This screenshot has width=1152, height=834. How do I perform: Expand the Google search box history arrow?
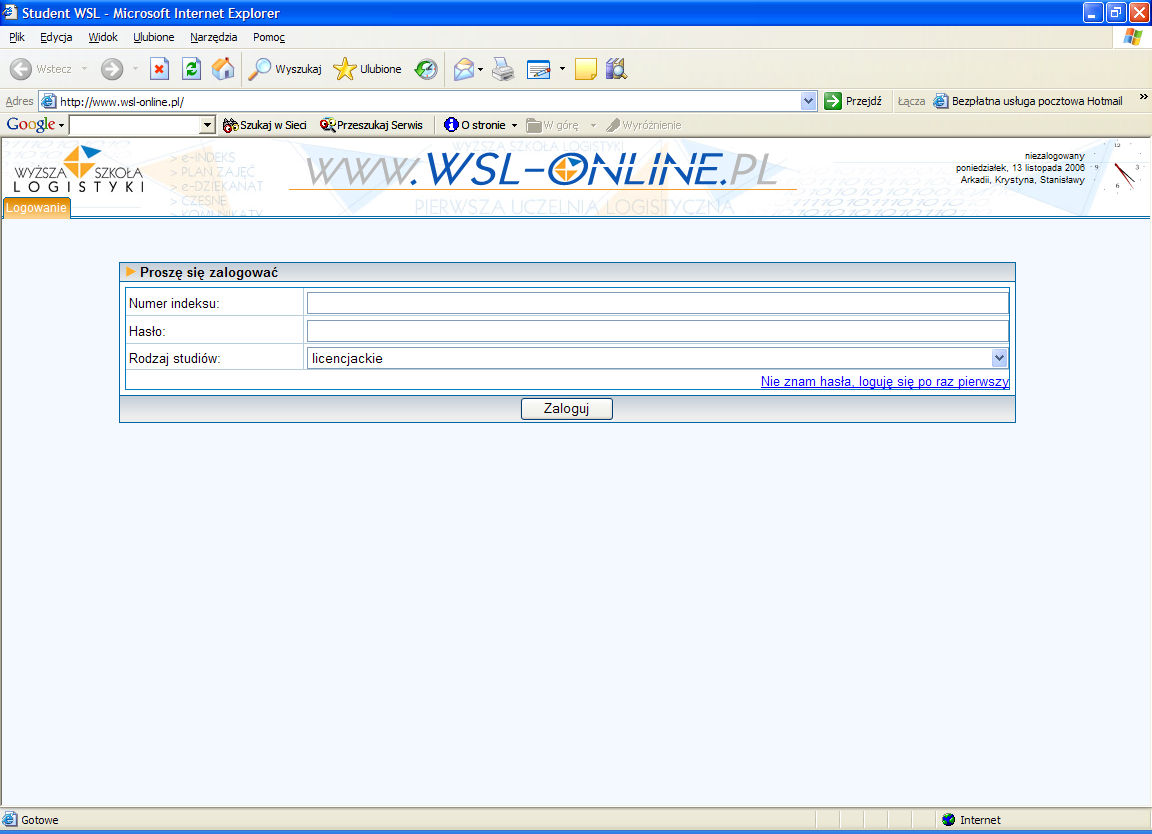(207, 125)
